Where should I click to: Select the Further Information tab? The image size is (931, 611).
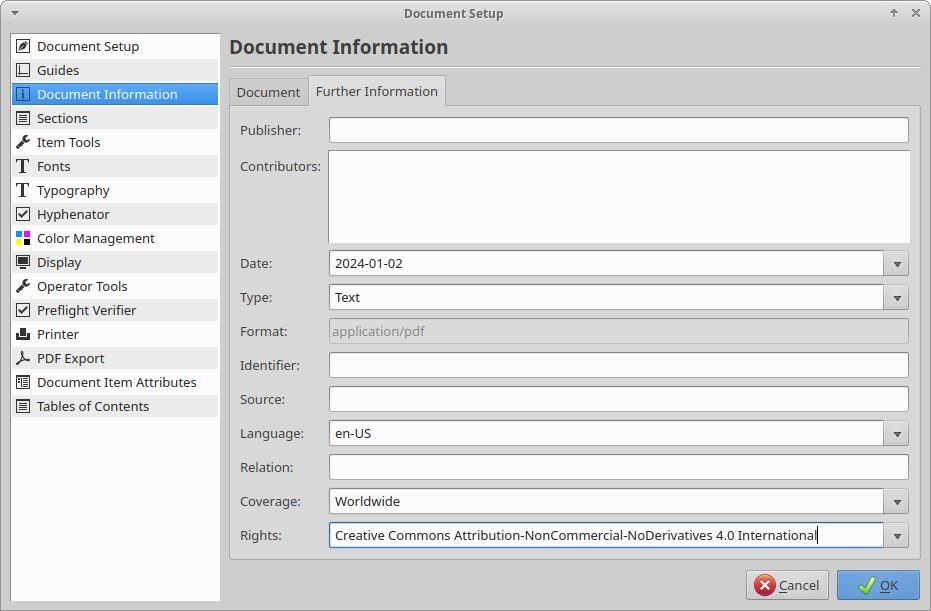click(377, 91)
